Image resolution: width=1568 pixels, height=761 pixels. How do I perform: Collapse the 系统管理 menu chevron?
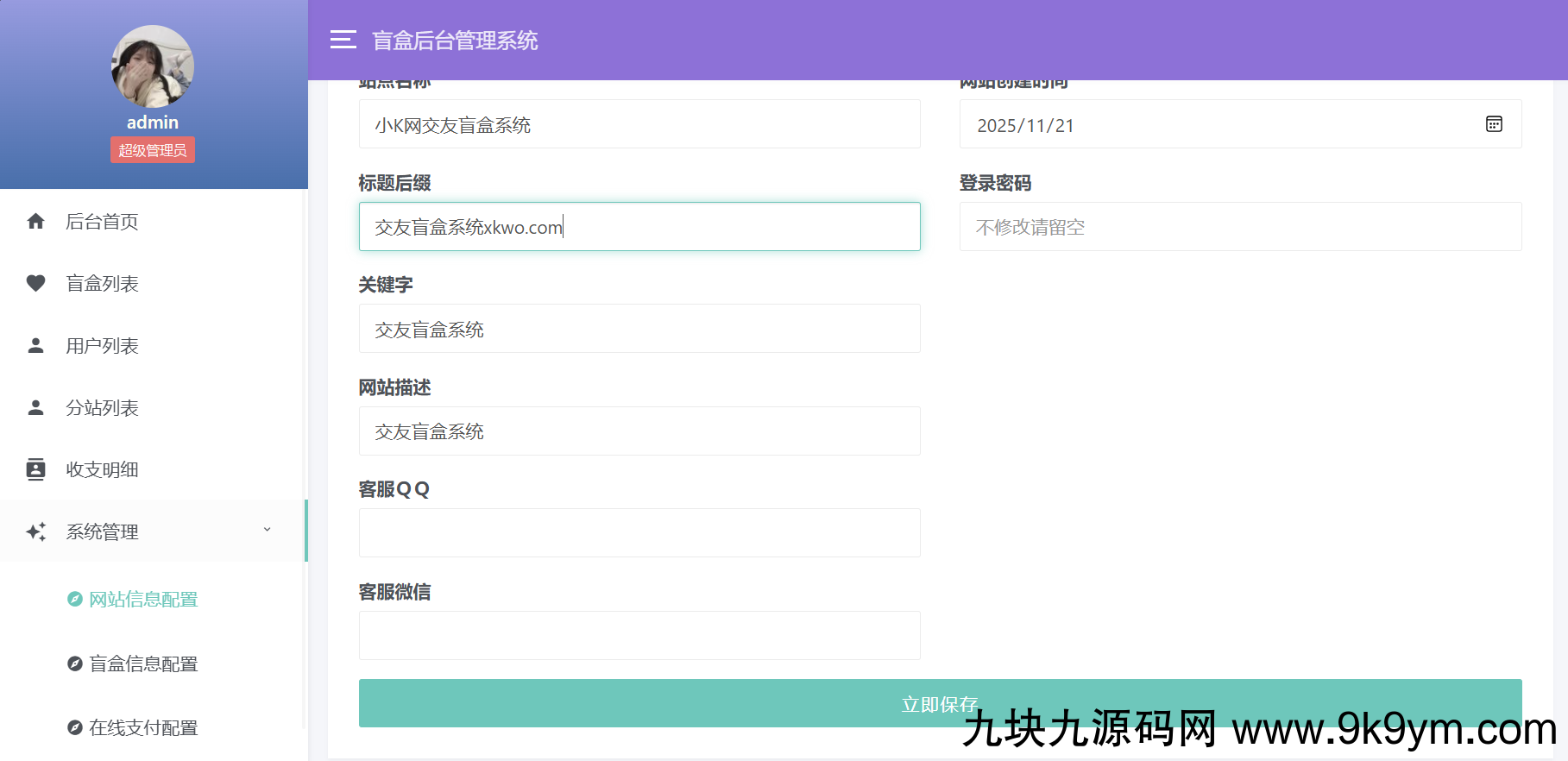point(267,530)
